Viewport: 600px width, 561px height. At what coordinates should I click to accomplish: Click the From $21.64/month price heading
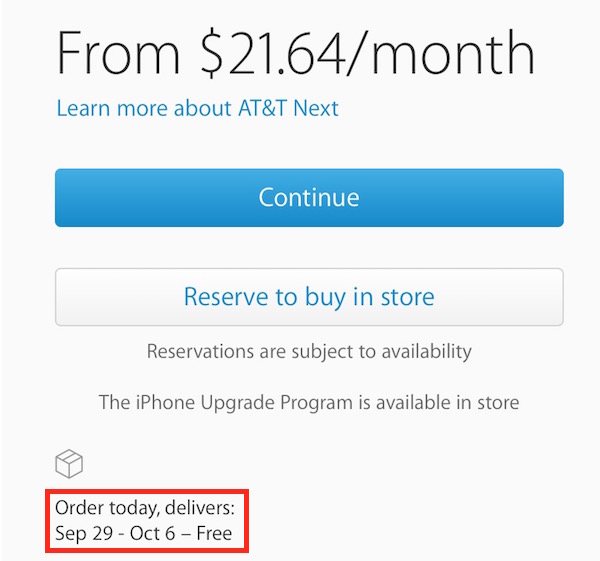point(296,54)
